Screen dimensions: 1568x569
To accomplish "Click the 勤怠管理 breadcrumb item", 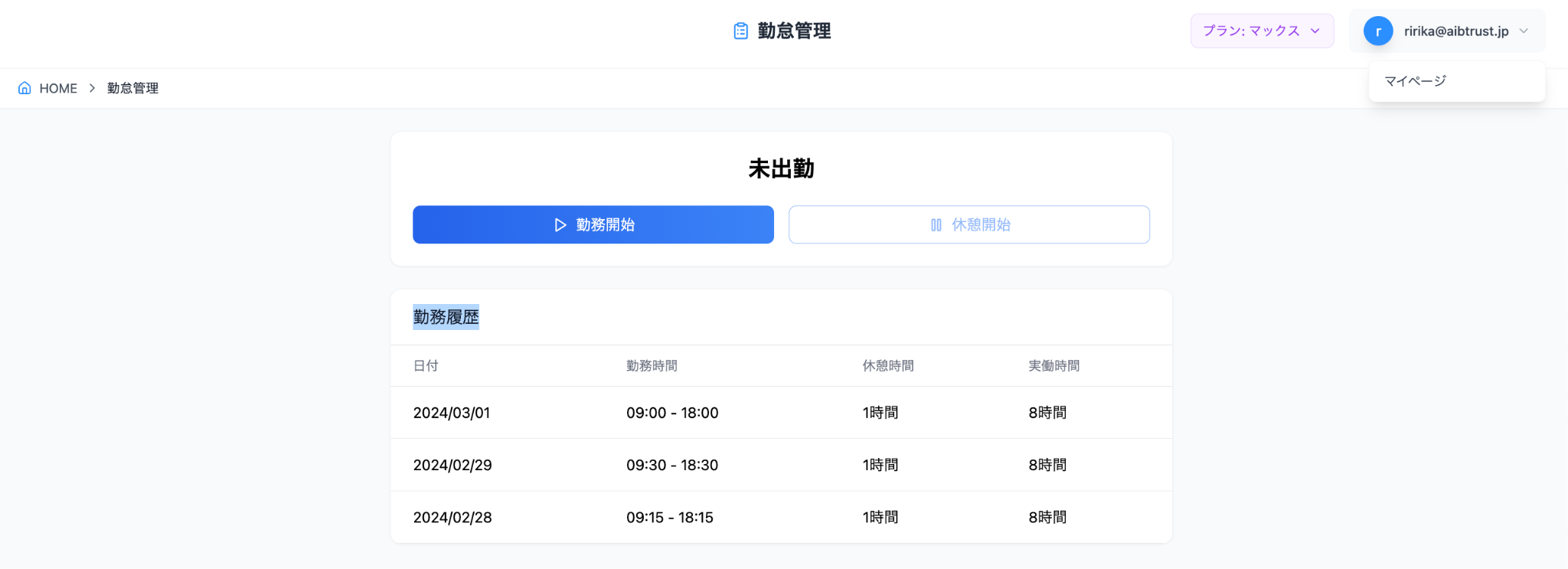I will tap(132, 88).
